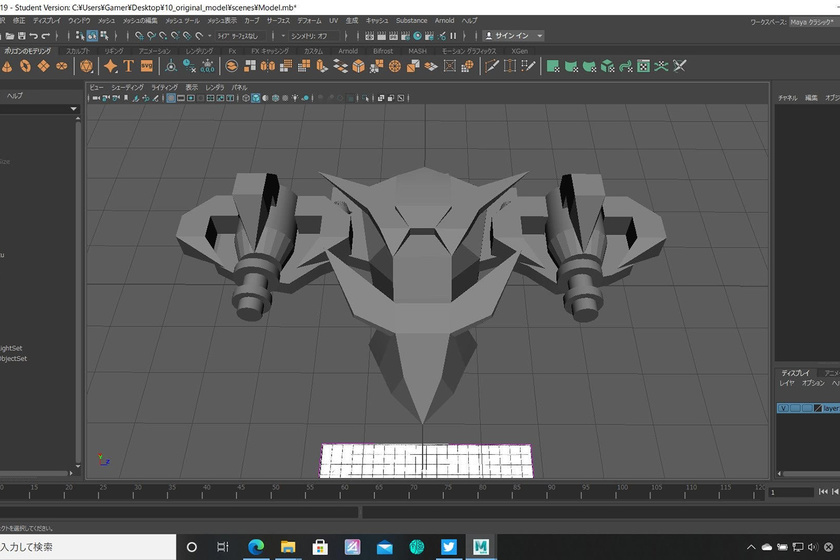Switch to the スカルプト shelf tab
840x560 pixels.
point(77,51)
